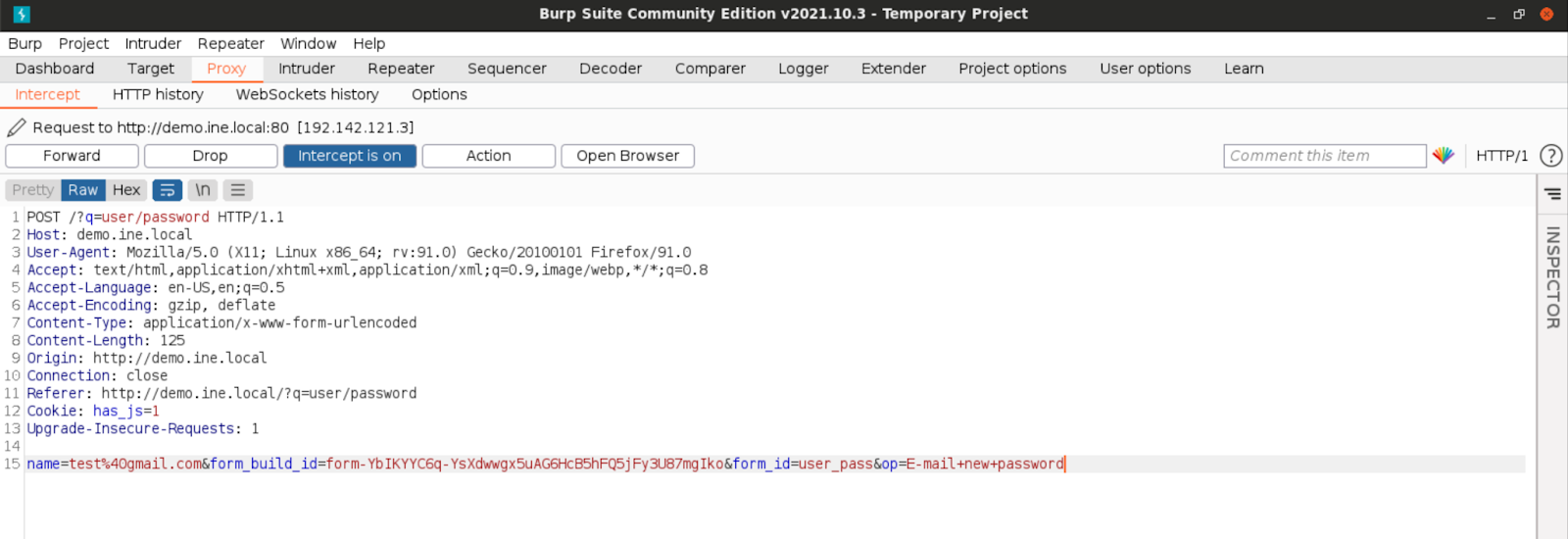Launch Open Browser button
The width and height of the screenshot is (1568, 539).
click(627, 156)
